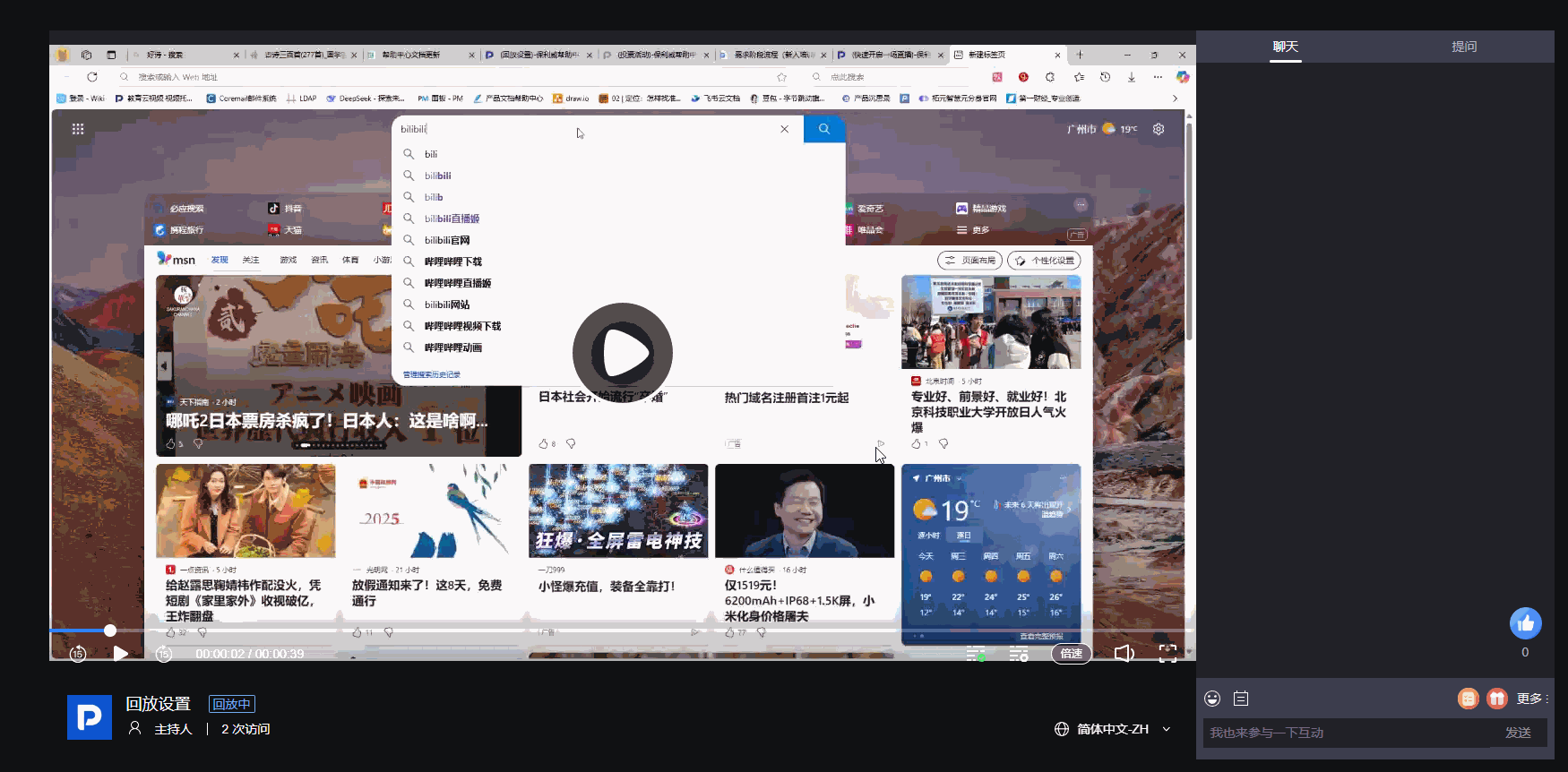Expand the 更多 options in the chat bar
The width and height of the screenshot is (1568, 772).
click(1532, 699)
